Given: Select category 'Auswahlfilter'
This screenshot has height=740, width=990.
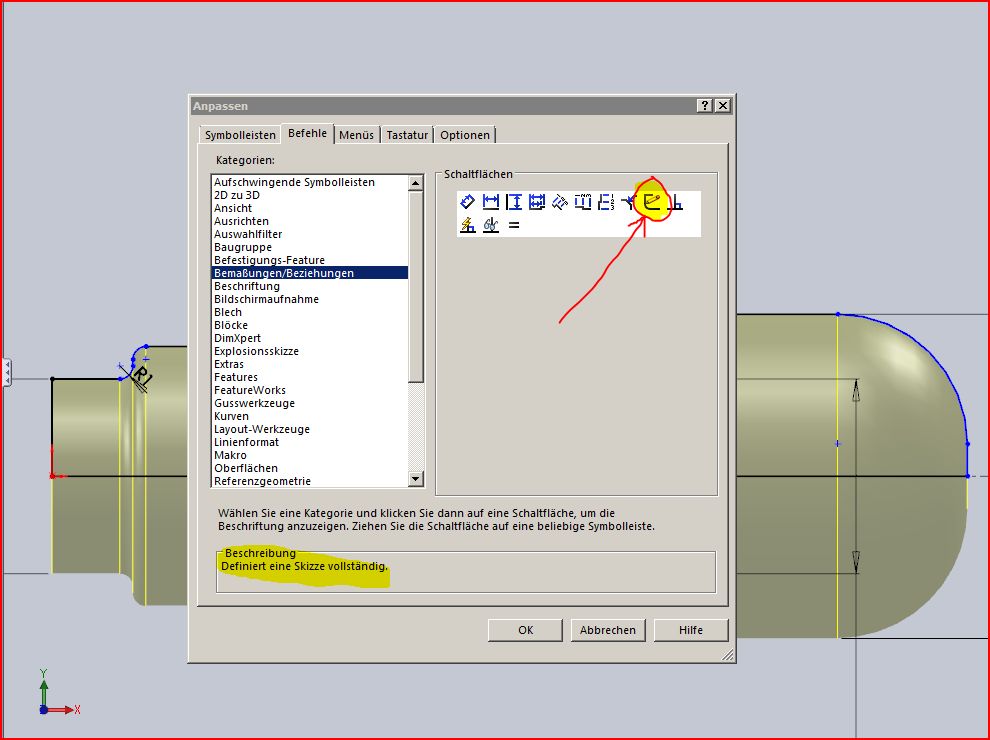Looking at the screenshot, I should (x=309, y=234).
